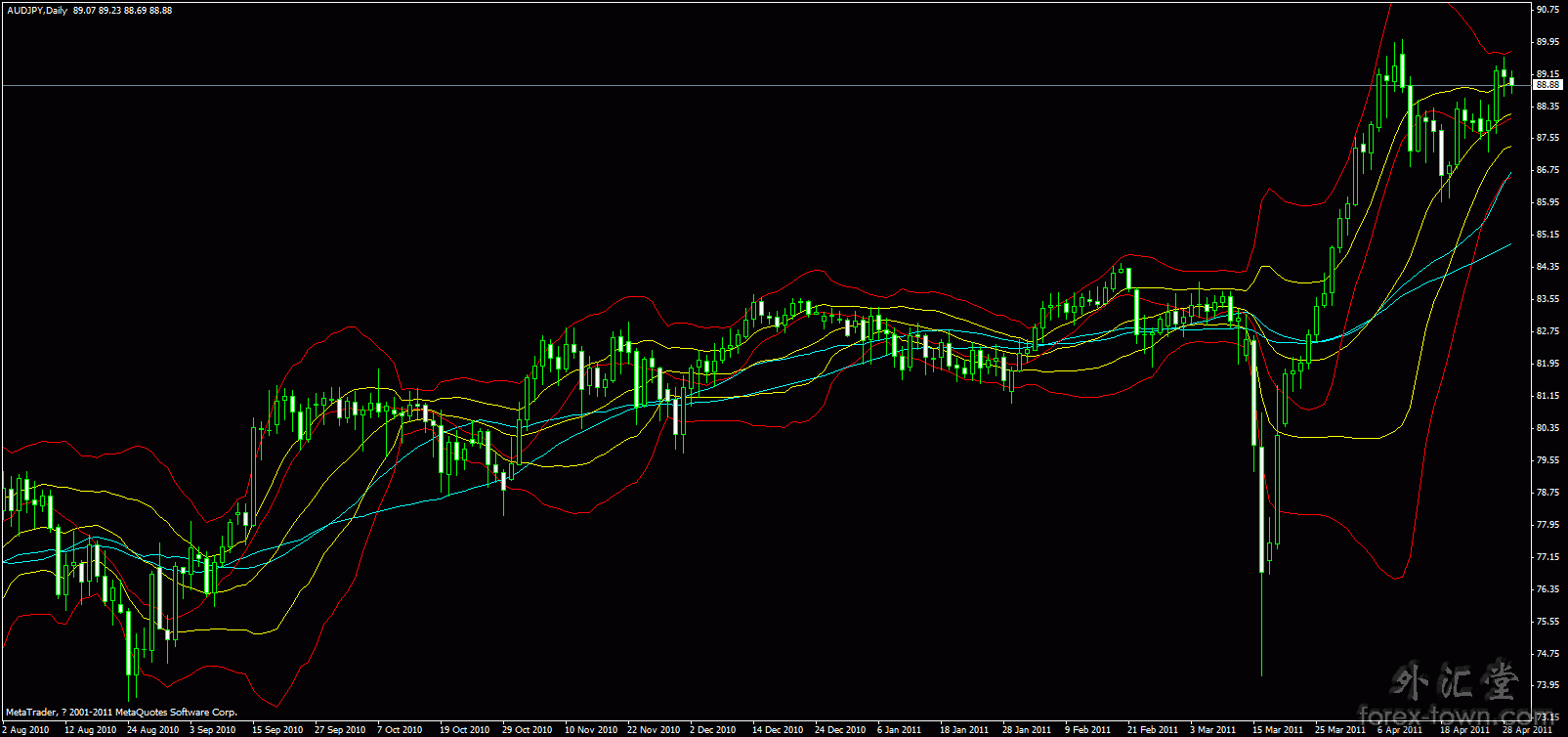1568x737 pixels.
Task: Select the 28 Jan 2011 time axis label
Action: tap(1027, 729)
